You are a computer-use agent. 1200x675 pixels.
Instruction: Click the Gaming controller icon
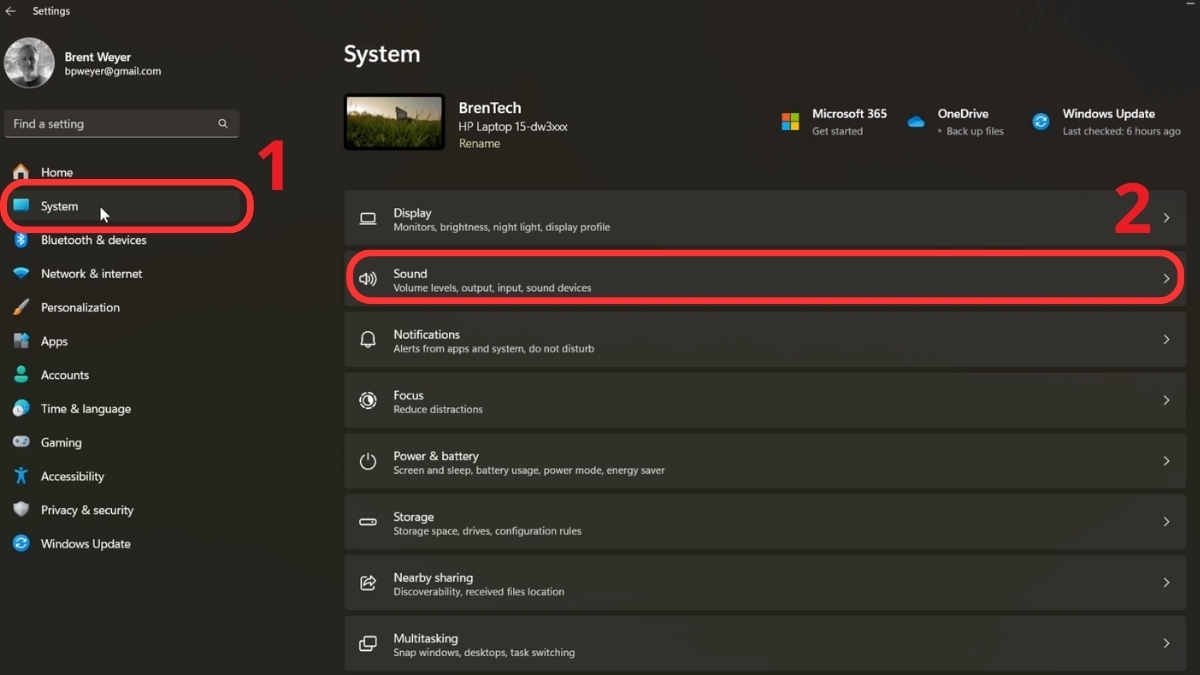(20, 442)
